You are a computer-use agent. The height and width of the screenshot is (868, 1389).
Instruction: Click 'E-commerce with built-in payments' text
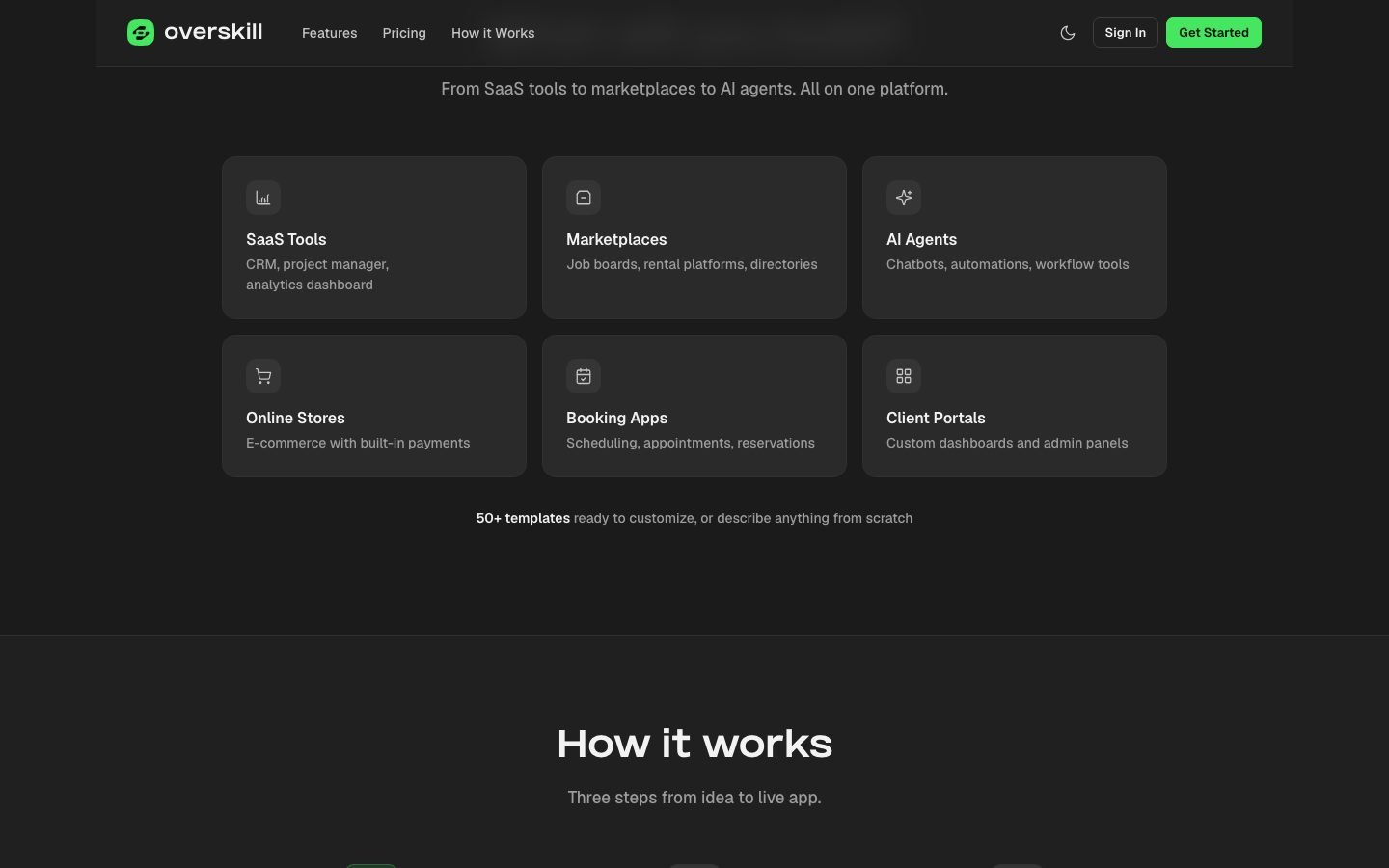(358, 443)
